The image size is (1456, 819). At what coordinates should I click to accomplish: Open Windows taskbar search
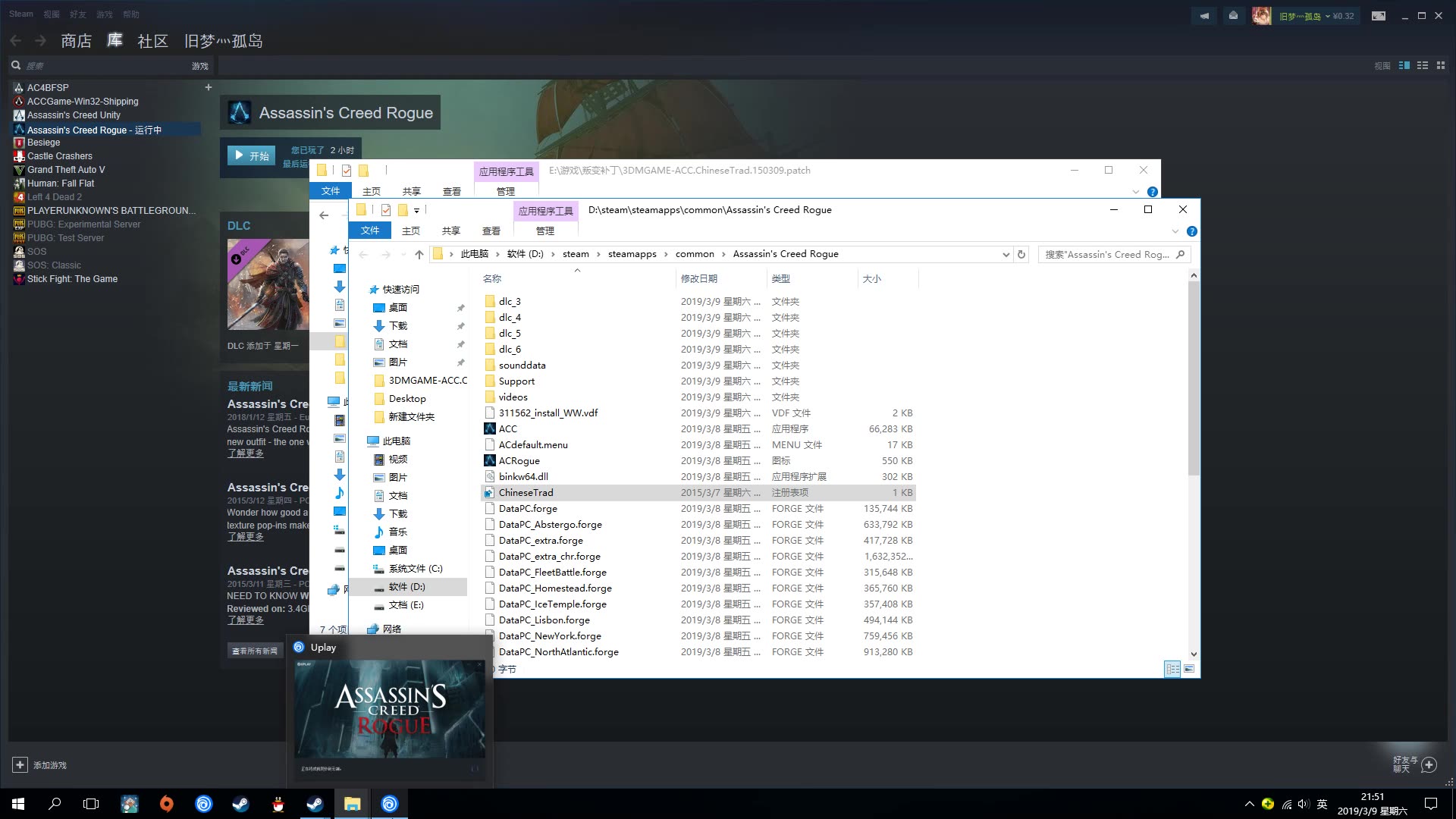tap(55, 804)
